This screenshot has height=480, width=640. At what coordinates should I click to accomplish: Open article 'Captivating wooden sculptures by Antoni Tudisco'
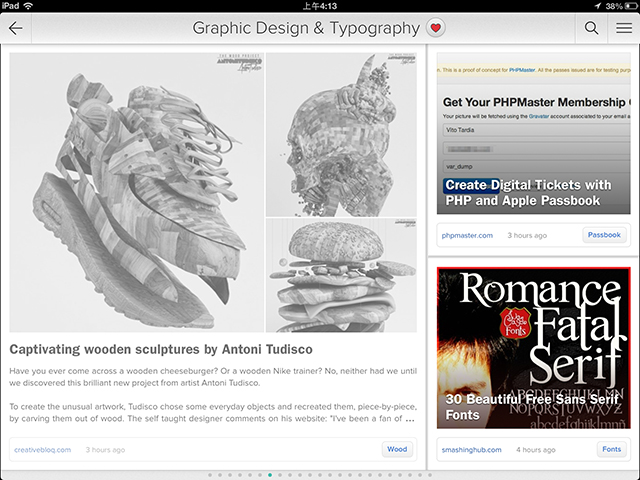(x=161, y=349)
